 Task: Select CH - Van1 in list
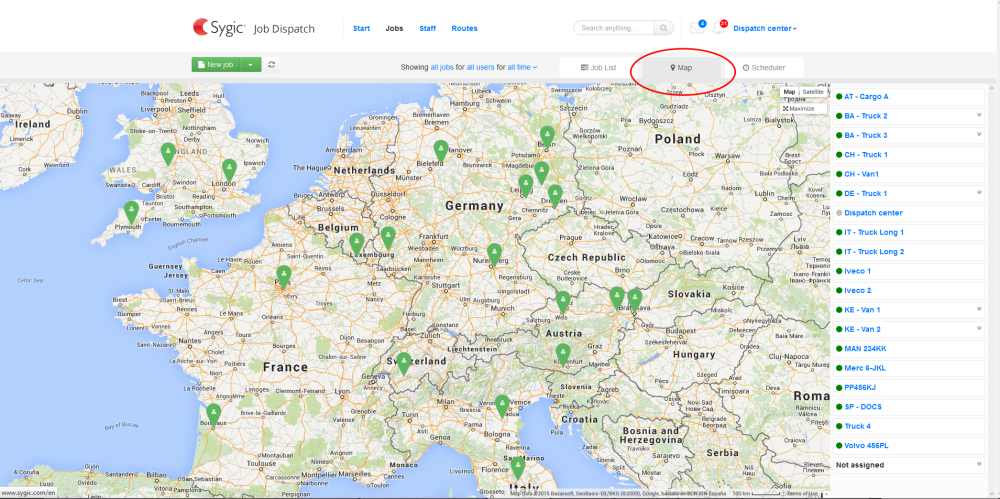coord(909,174)
